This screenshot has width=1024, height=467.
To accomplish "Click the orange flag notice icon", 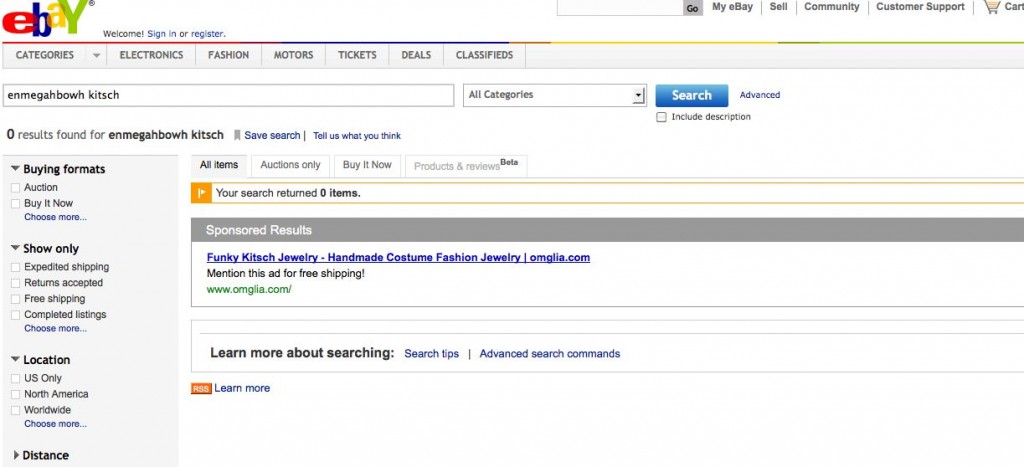I will coord(202,193).
